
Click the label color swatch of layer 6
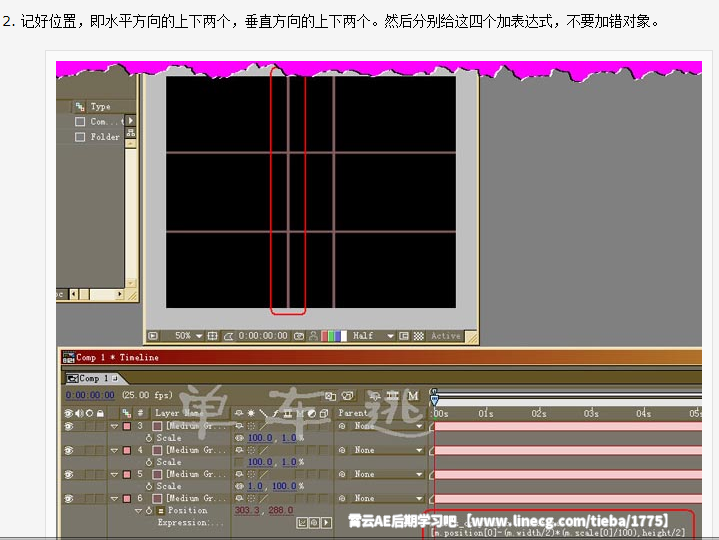(x=127, y=498)
